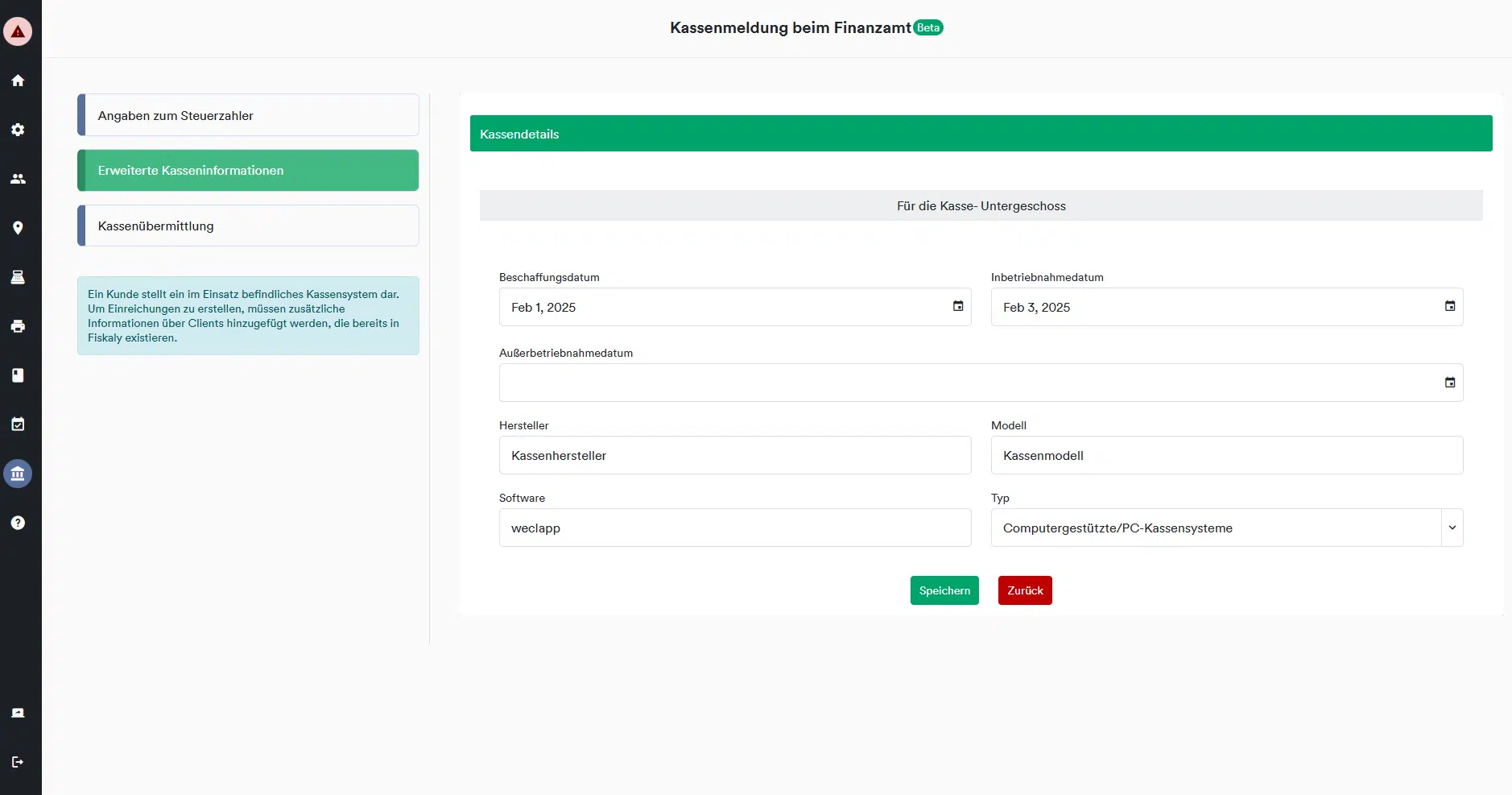
Task: Click the Beta badge
Action: point(928,27)
